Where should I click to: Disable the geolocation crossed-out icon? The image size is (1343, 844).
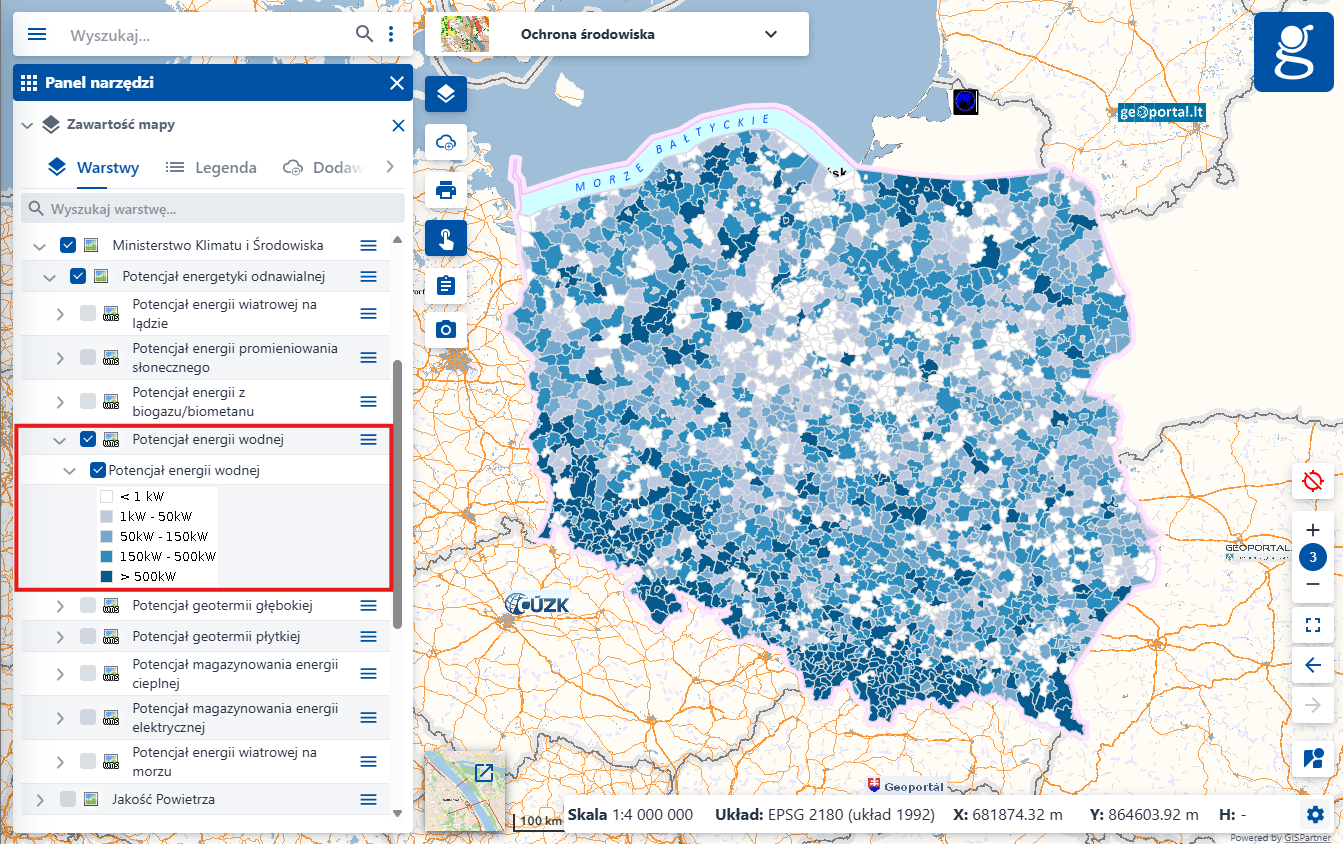[x=1312, y=480]
